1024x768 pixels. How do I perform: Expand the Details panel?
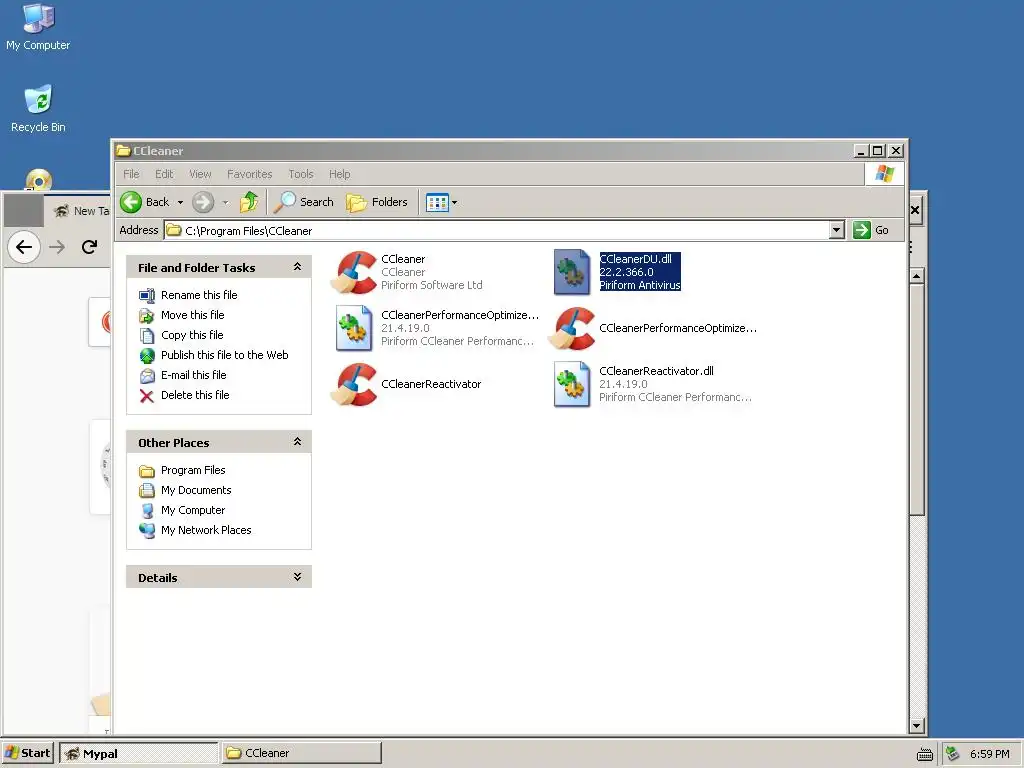(297, 577)
